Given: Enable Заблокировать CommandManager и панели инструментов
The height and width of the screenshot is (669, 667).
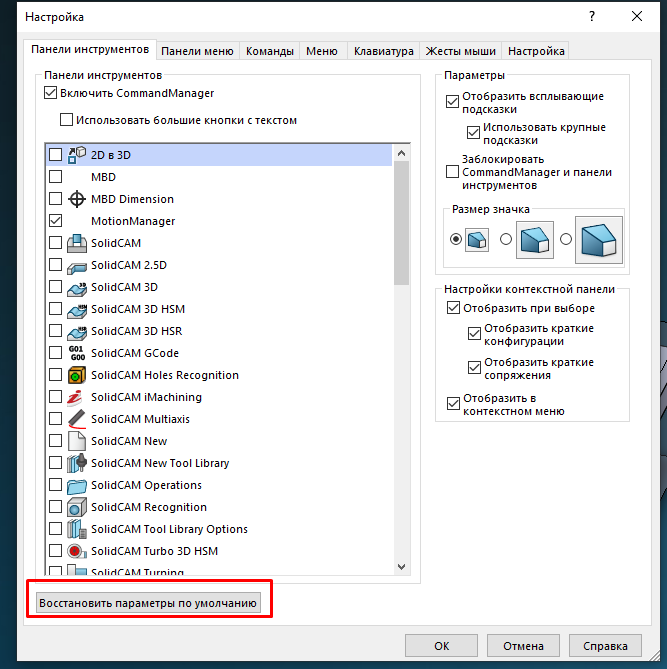Looking at the screenshot, I should (x=452, y=172).
